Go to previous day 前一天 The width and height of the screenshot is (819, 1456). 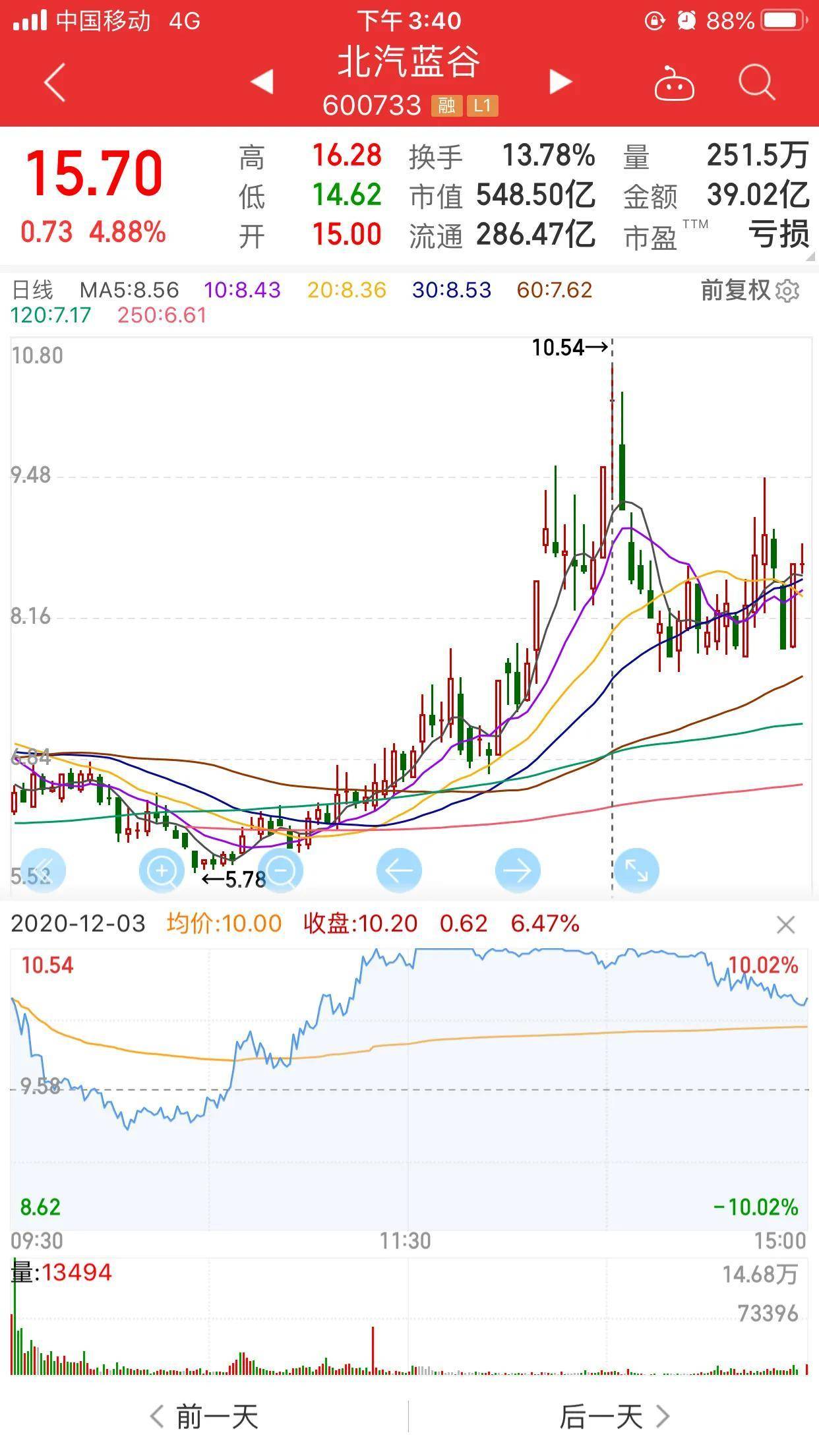[x=204, y=1416]
